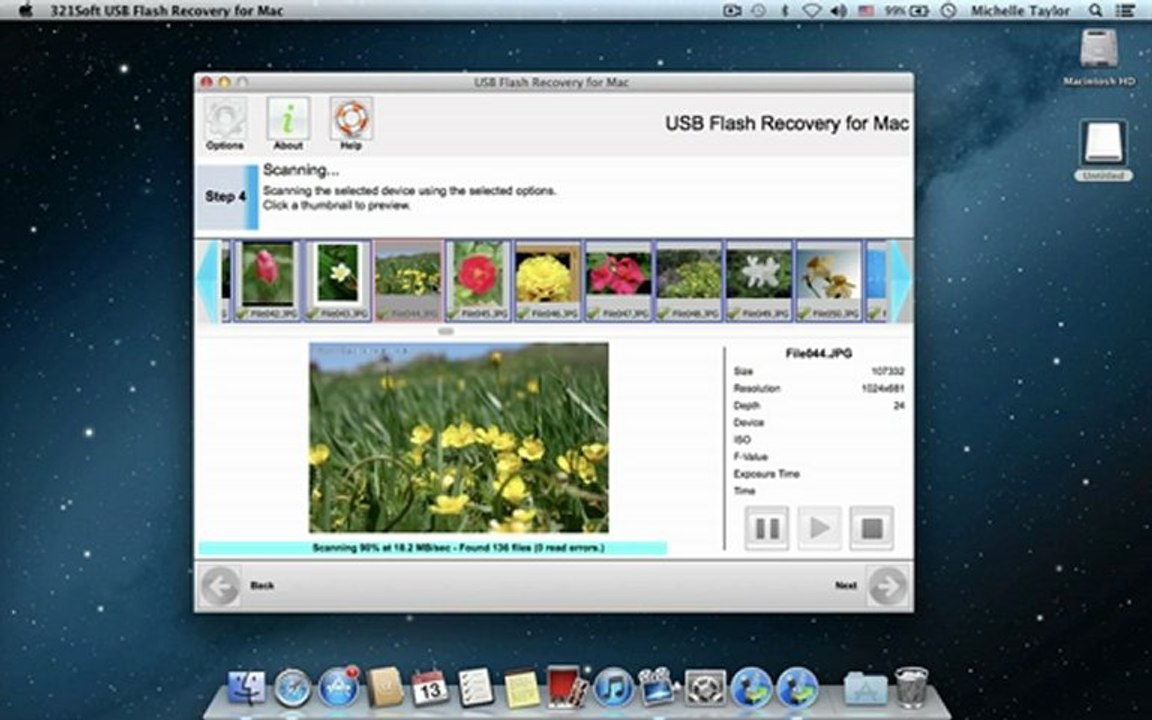Click the File044.JPG name in info panel
This screenshot has width=1152, height=720.
[818, 353]
